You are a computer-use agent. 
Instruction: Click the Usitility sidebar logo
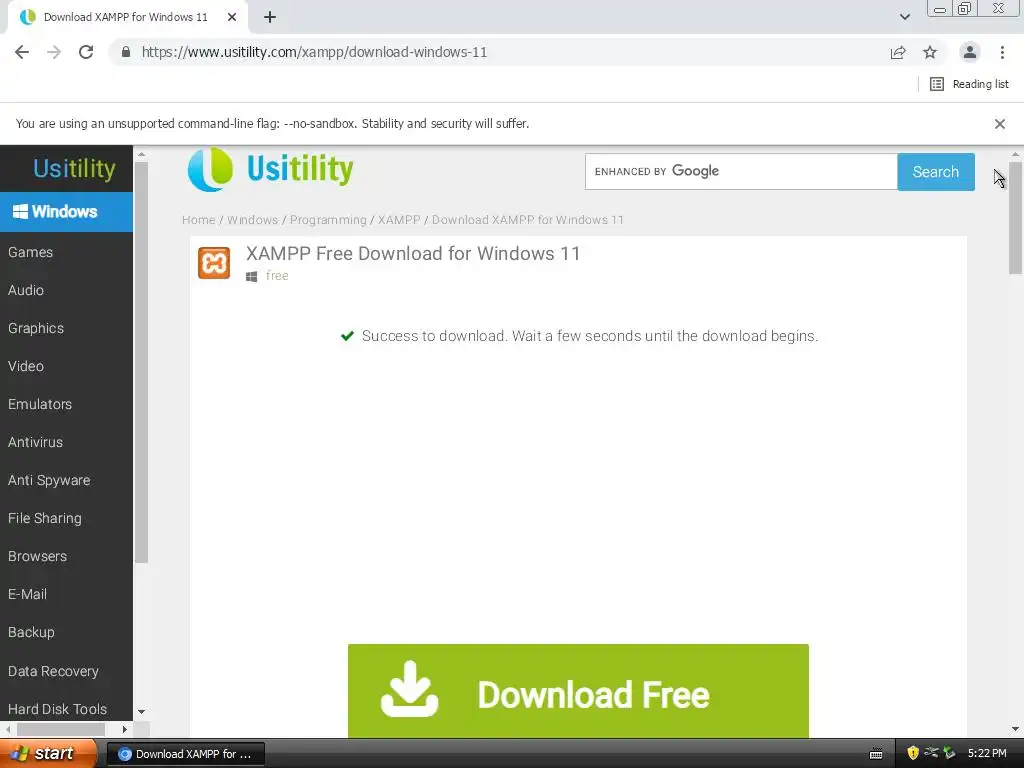coord(74,168)
